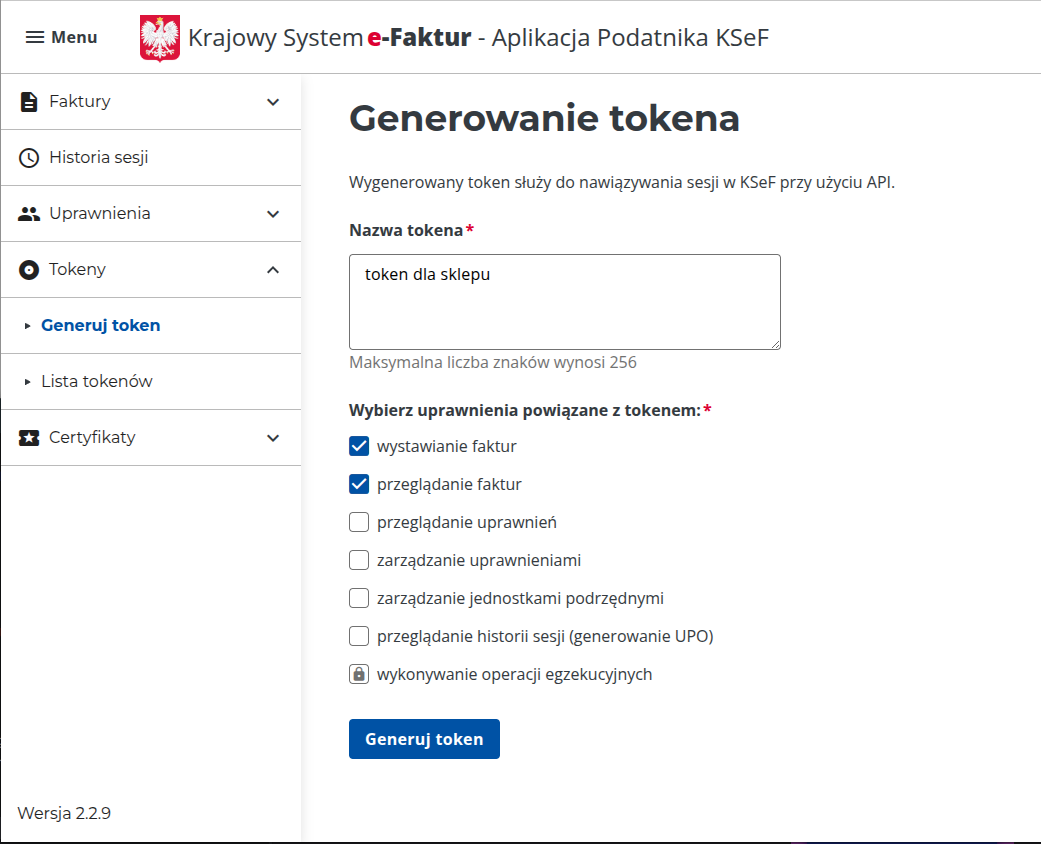
Task: Click the text area resize handle
Action: 775,344
